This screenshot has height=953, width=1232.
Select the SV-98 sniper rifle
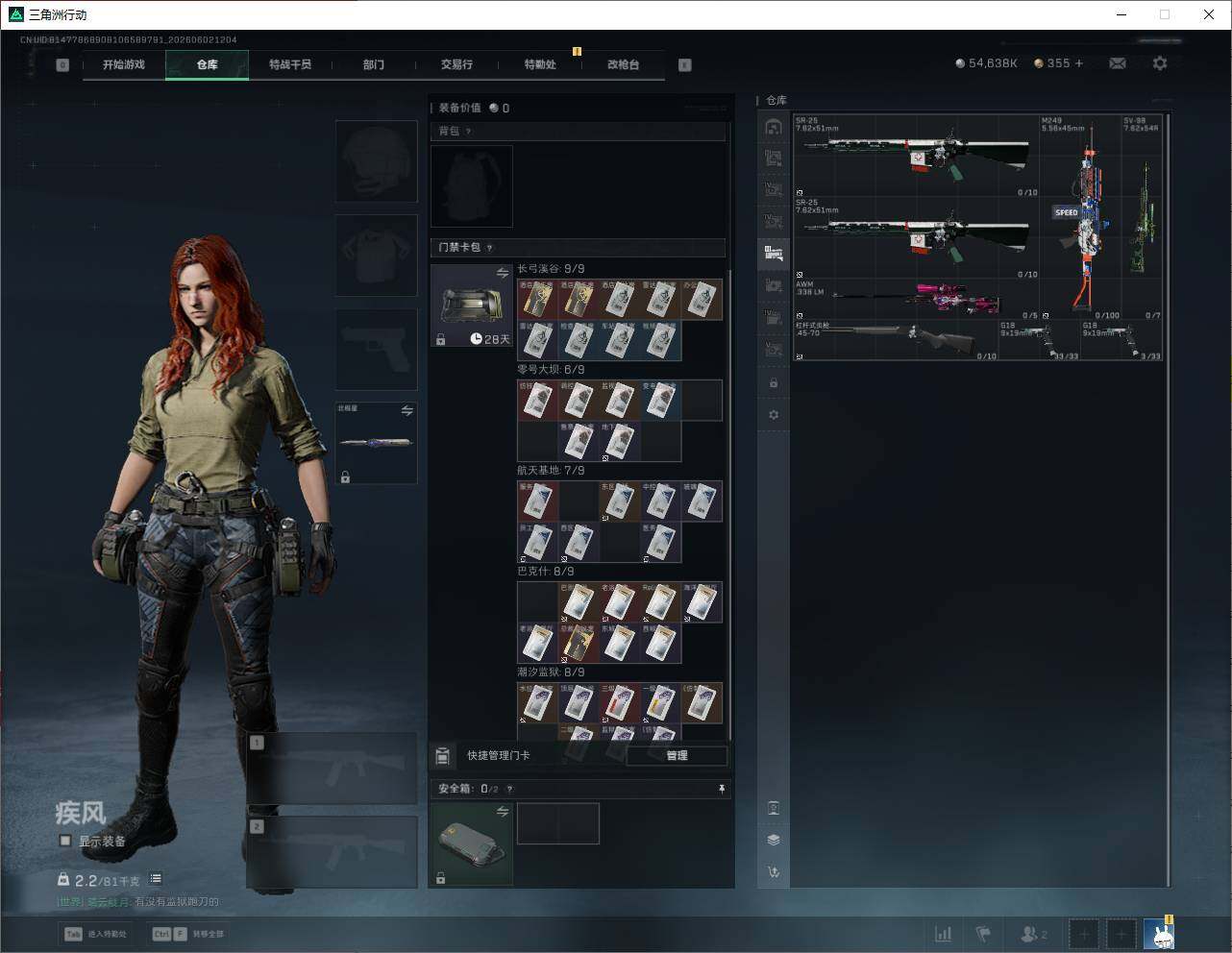[1142, 218]
